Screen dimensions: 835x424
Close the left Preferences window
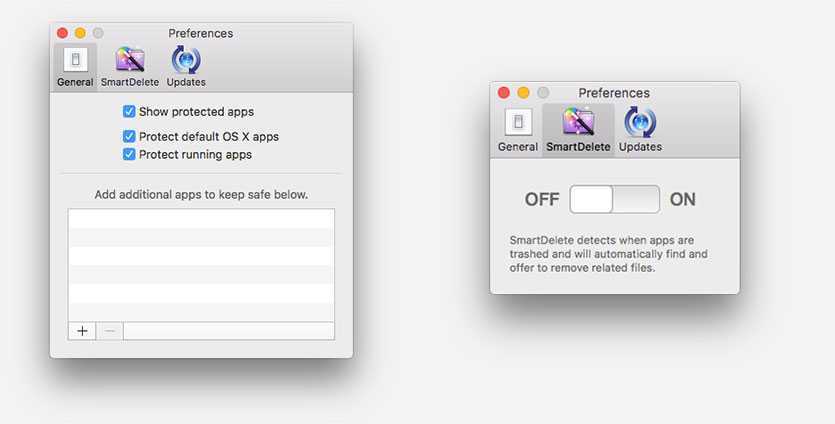(x=63, y=34)
